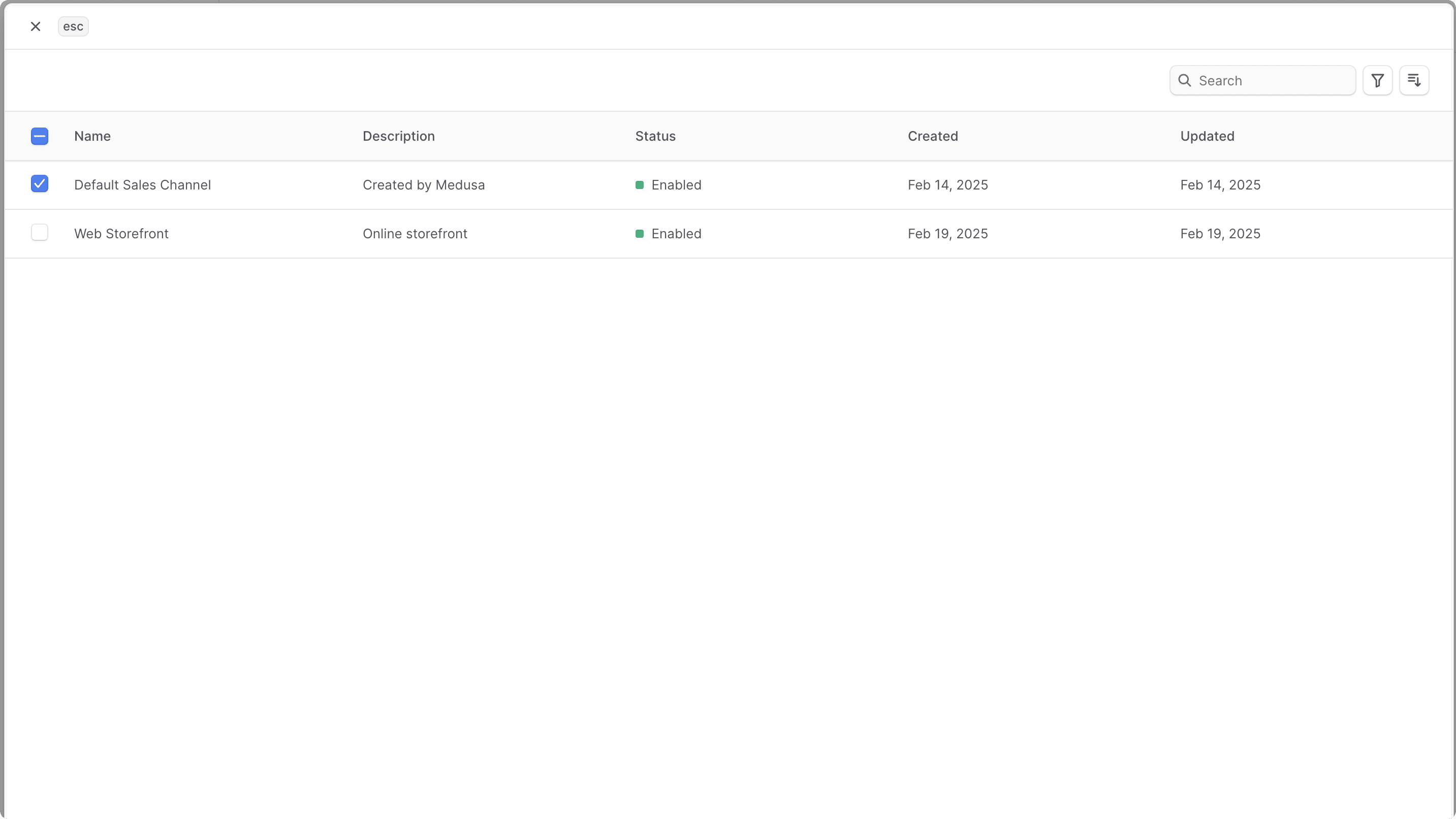
Task: Uncheck the Default Sales Channel row checkbox
Action: (x=40, y=184)
